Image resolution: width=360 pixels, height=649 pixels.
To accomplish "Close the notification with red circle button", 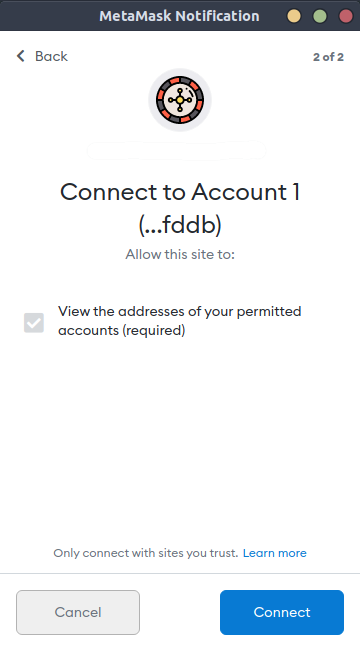I will 346,16.
